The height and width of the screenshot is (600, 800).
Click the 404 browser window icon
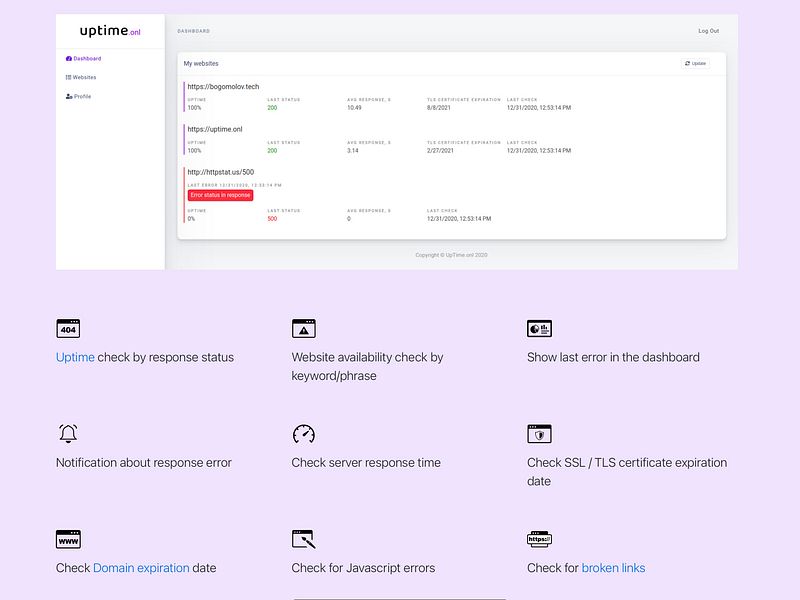click(68, 329)
